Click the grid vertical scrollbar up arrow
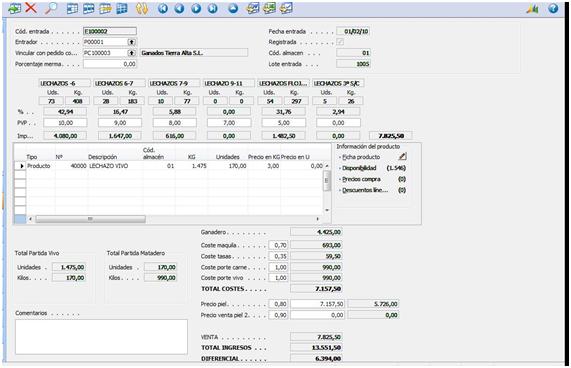The width and height of the screenshot is (571, 368). point(327,166)
